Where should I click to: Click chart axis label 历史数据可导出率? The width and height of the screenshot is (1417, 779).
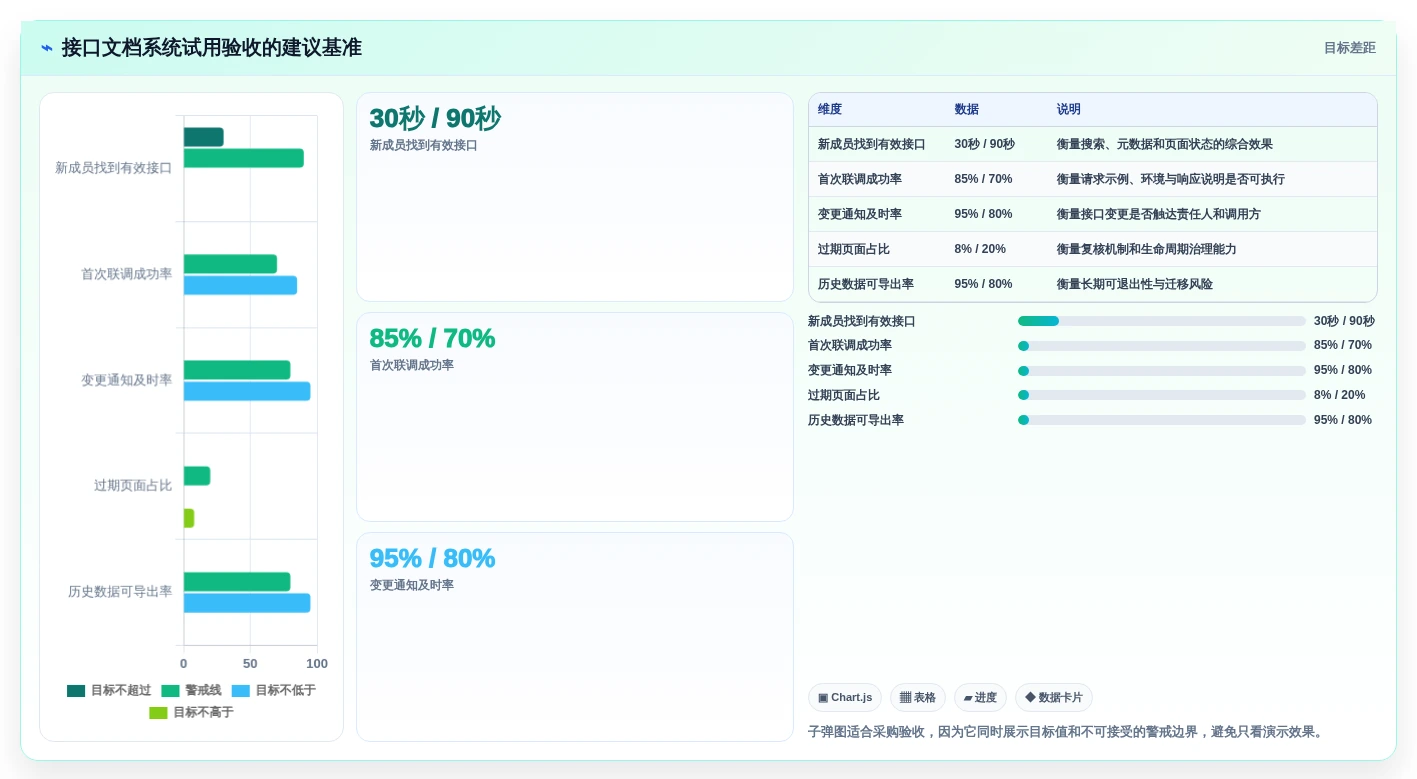click(120, 592)
